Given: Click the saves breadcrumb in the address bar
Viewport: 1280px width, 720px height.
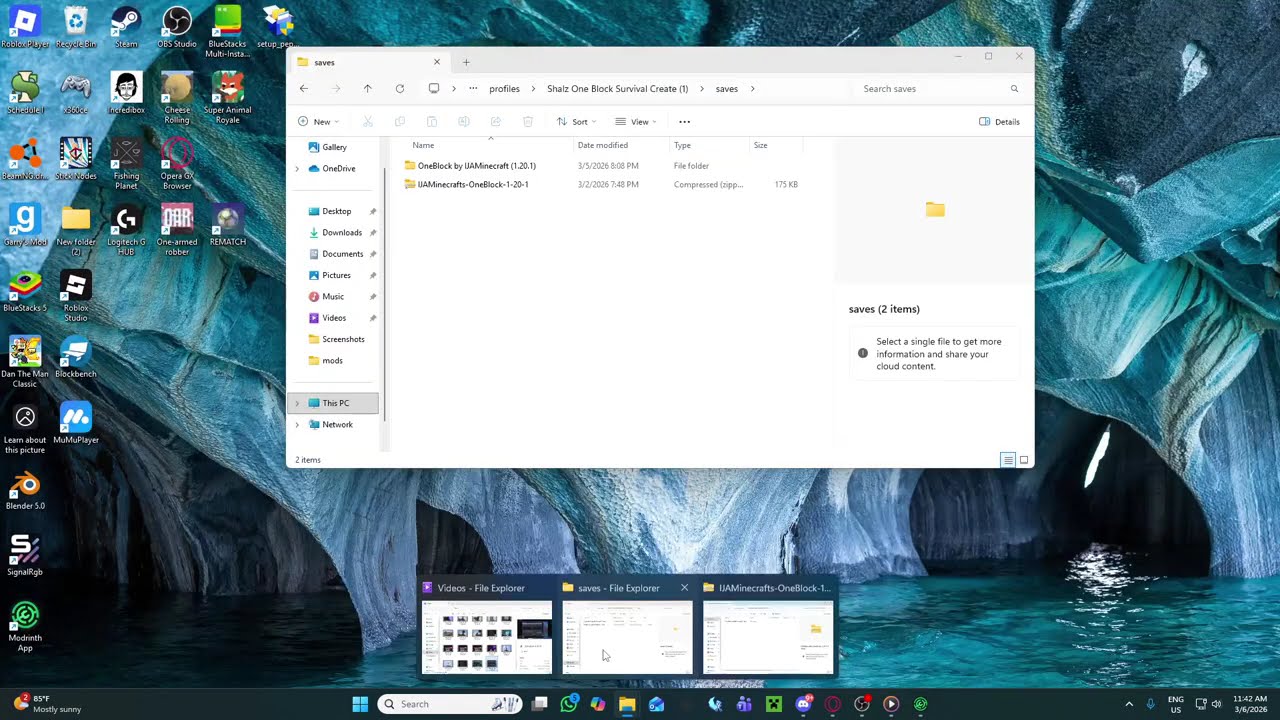Looking at the screenshot, I should tap(727, 89).
